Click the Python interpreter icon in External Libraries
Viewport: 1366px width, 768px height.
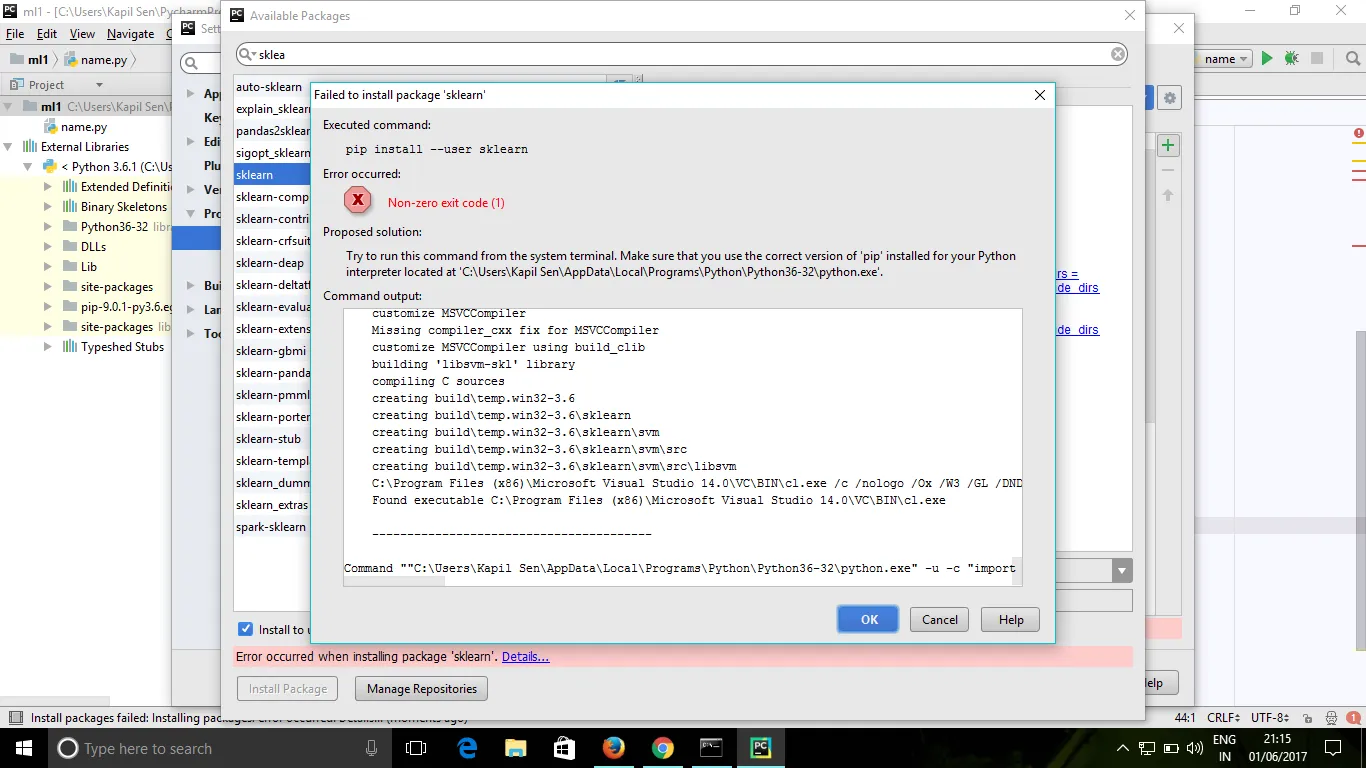(x=48, y=167)
